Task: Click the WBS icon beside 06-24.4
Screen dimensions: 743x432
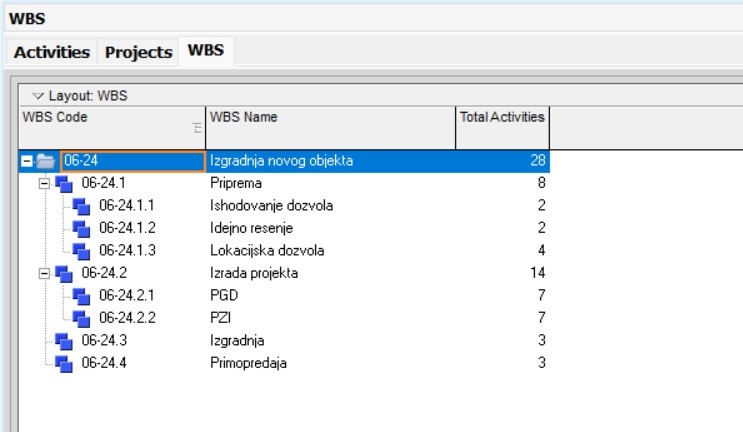Action: [64, 363]
